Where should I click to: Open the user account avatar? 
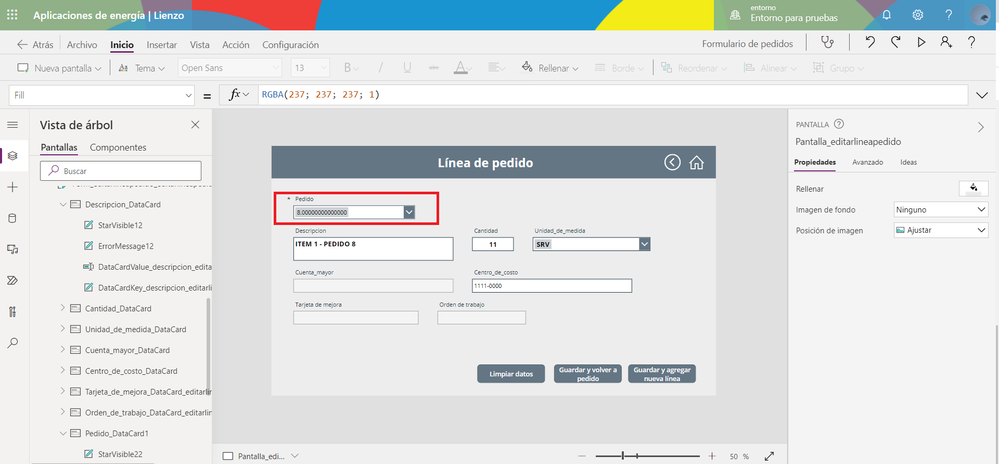coord(980,15)
